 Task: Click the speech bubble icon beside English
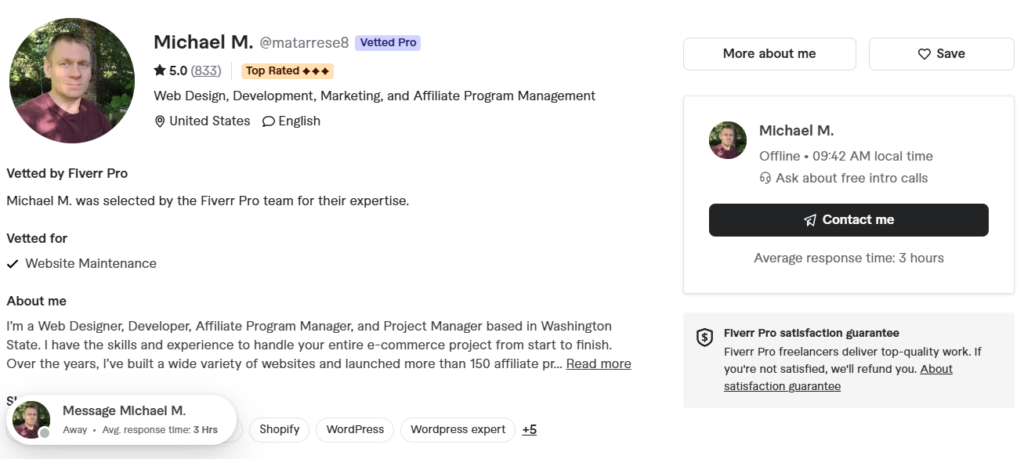click(268, 121)
